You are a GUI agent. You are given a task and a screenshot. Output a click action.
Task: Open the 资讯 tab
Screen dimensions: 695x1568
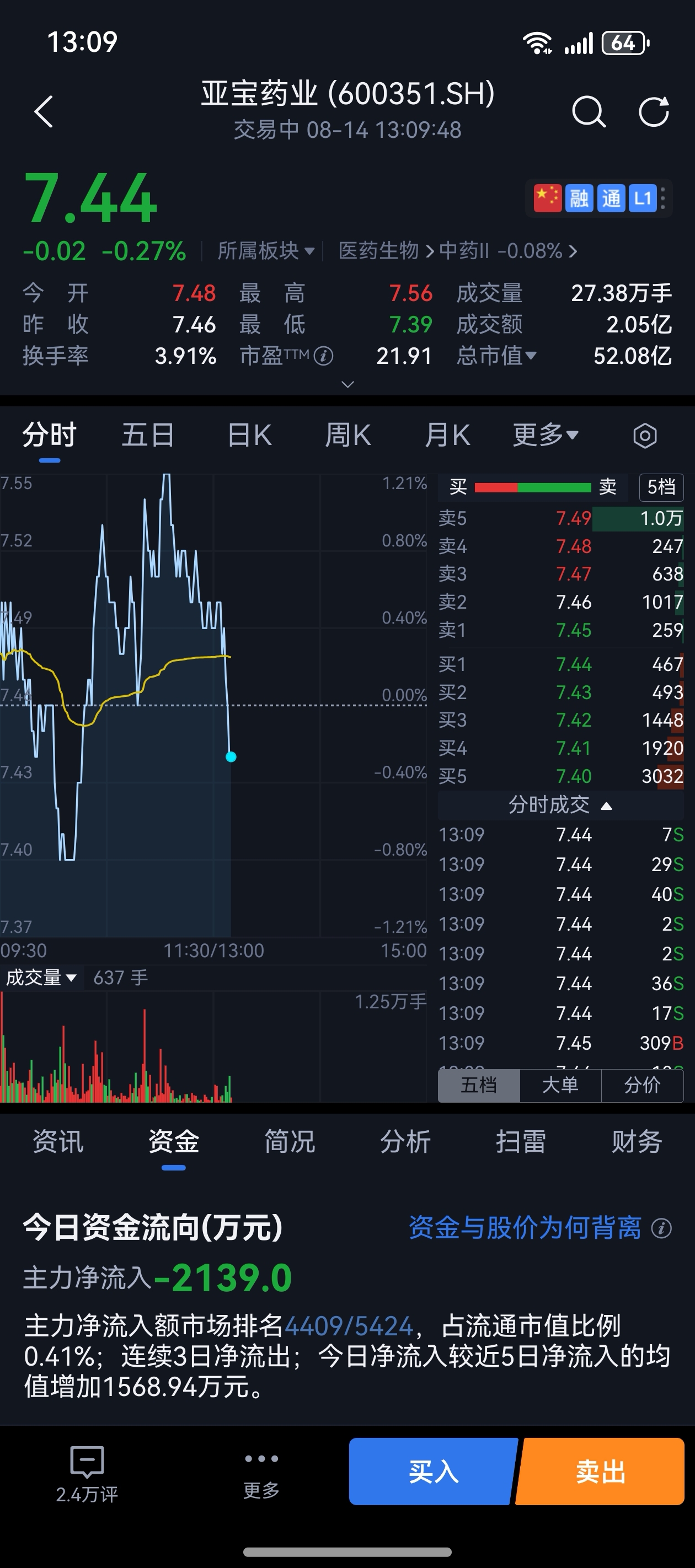pyautogui.click(x=58, y=1141)
